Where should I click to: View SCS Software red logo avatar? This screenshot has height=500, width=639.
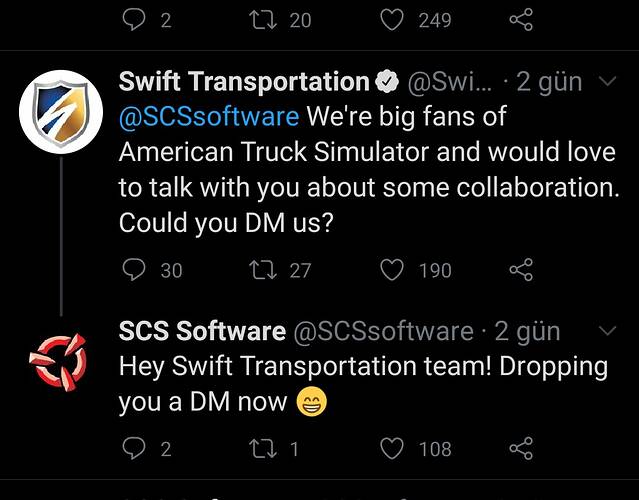[x=58, y=362]
